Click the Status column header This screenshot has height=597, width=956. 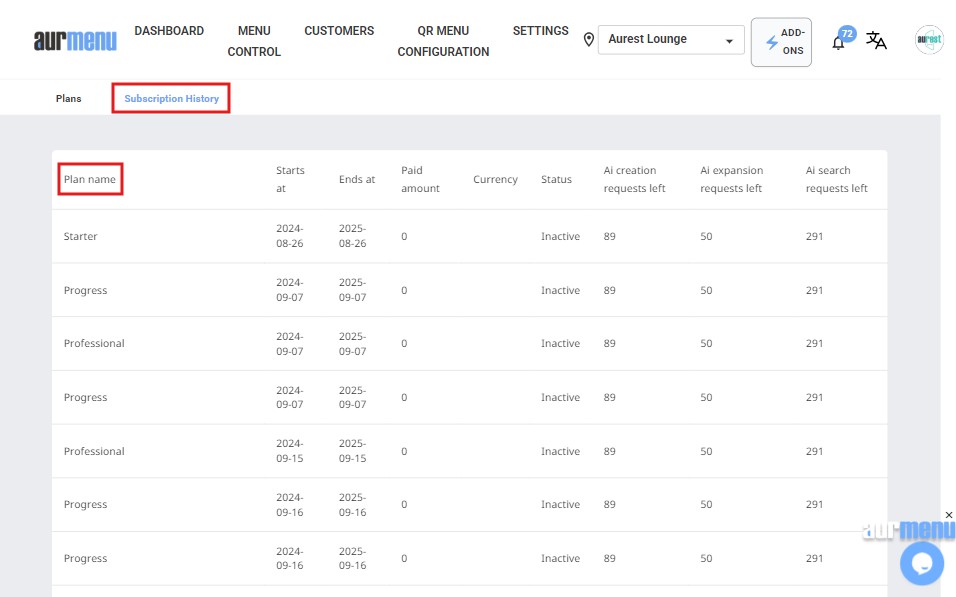556,180
